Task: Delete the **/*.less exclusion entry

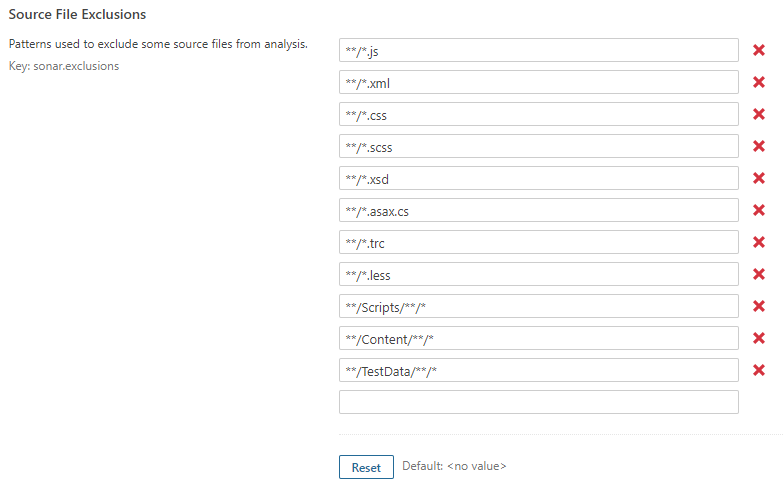Action: [x=759, y=274]
